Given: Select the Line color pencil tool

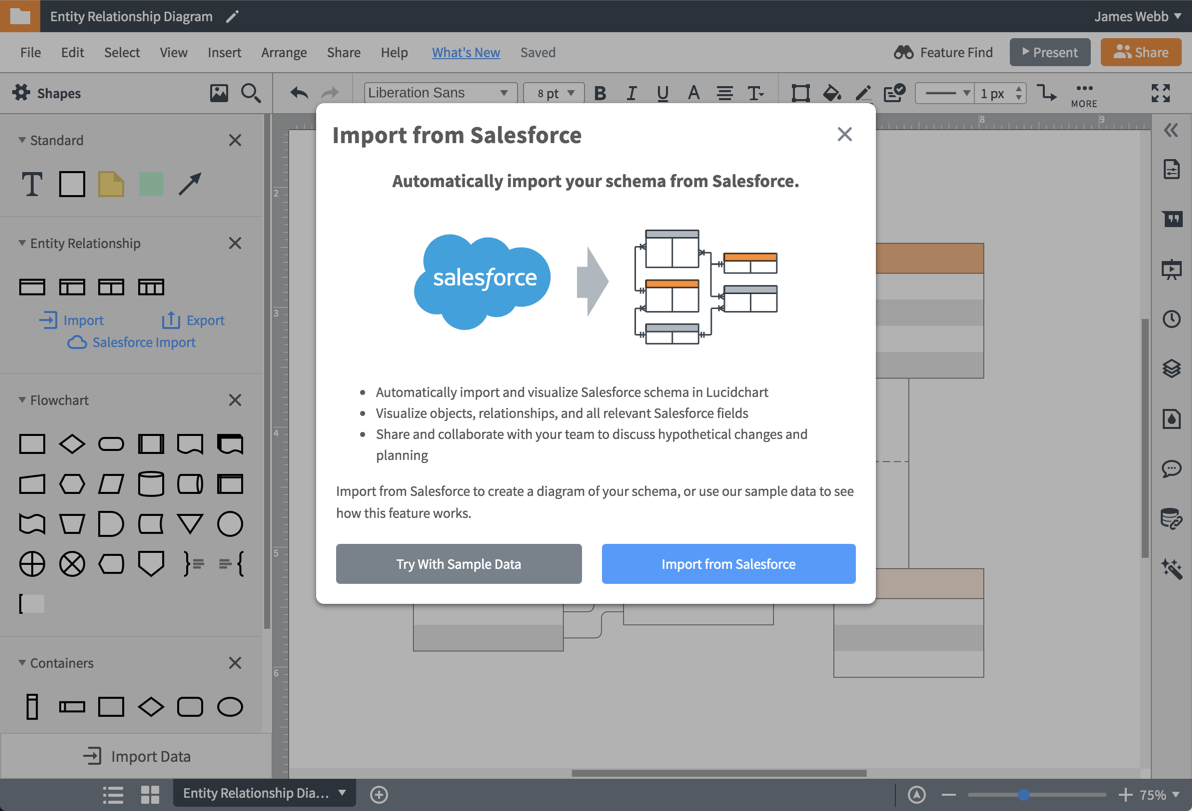Looking at the screenshot, I should point(862,93).
